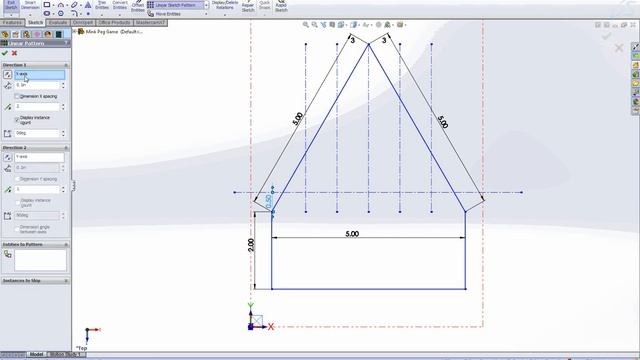Click the Previous View icon
Viewport: 640px width, 360px height.
point(323,25)
